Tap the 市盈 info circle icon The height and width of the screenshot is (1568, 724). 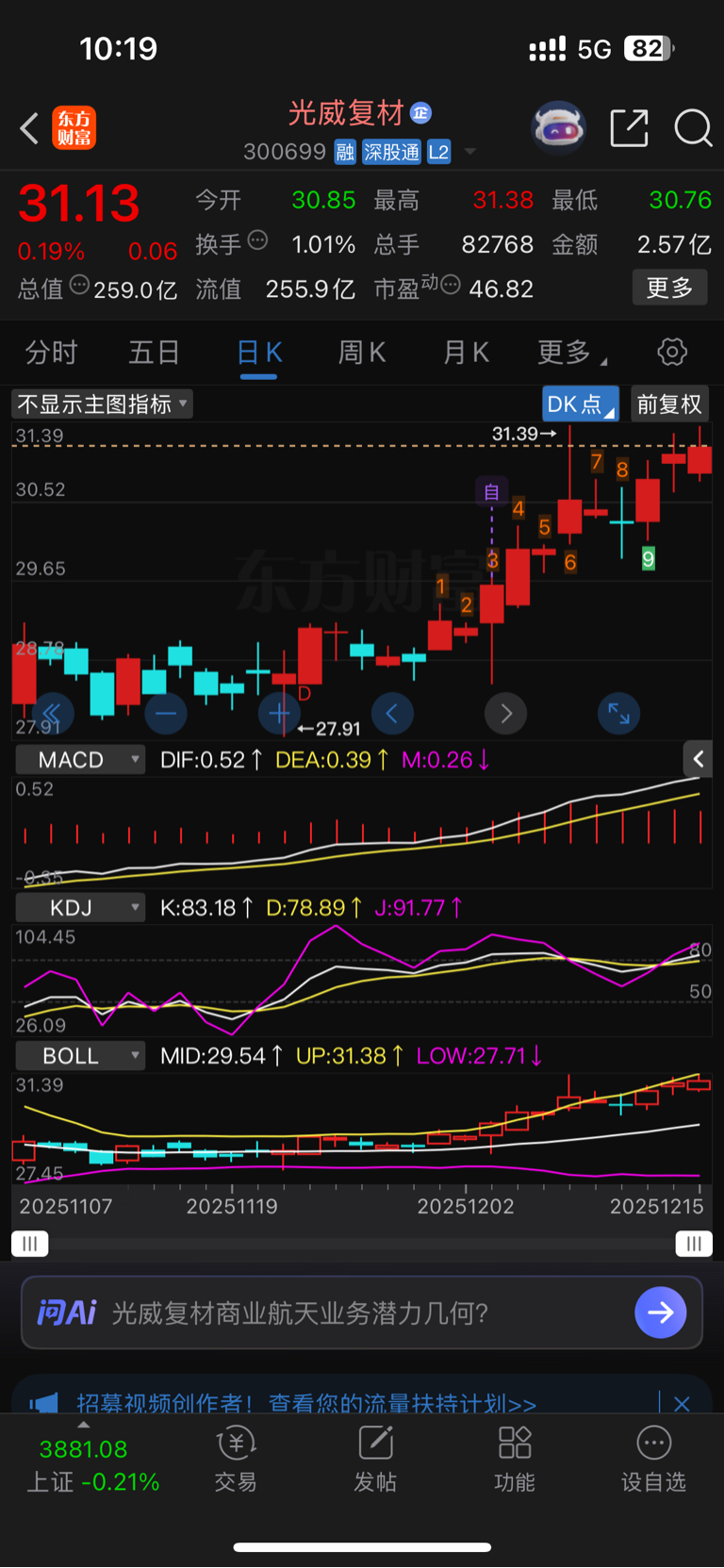pos(451,285)
